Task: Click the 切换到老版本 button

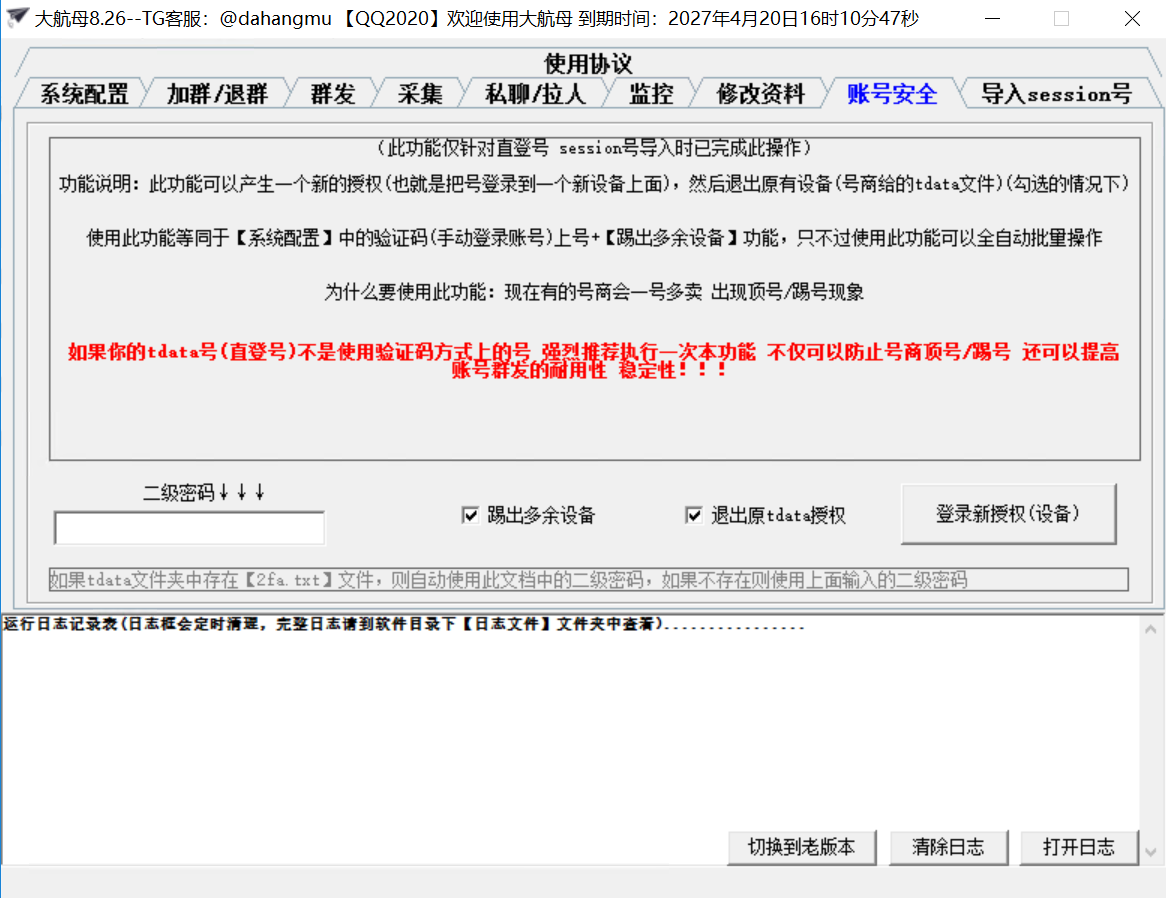Action: pyautogui.click(x=801, y=847)
